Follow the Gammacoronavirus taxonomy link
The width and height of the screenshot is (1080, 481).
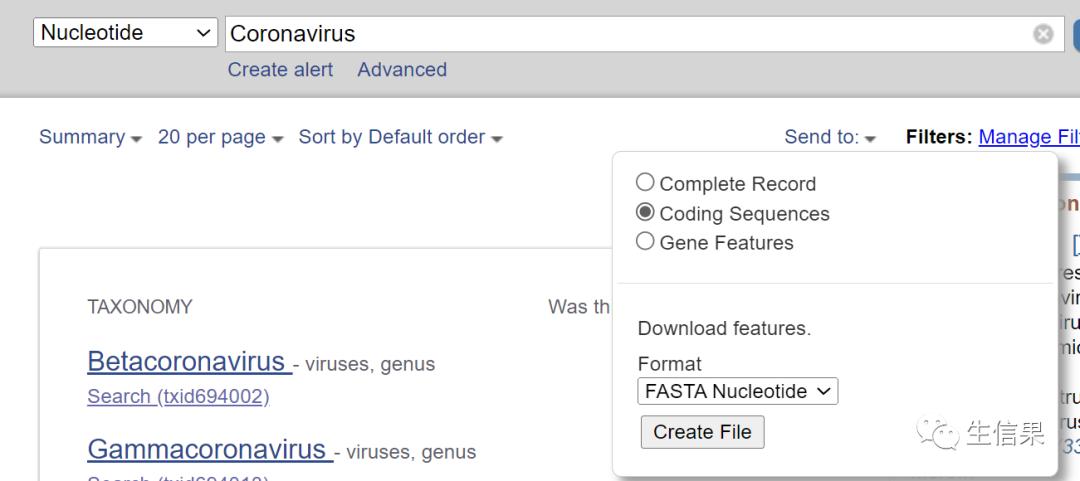[x=209, y=450]
